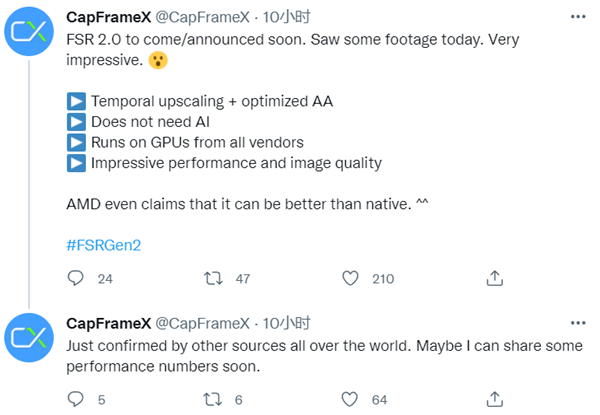Image resolution: width=600 pixels, height=415 pixels.
Task: Share the 'Just confirmed' tweet
Action: coord(493,399)
